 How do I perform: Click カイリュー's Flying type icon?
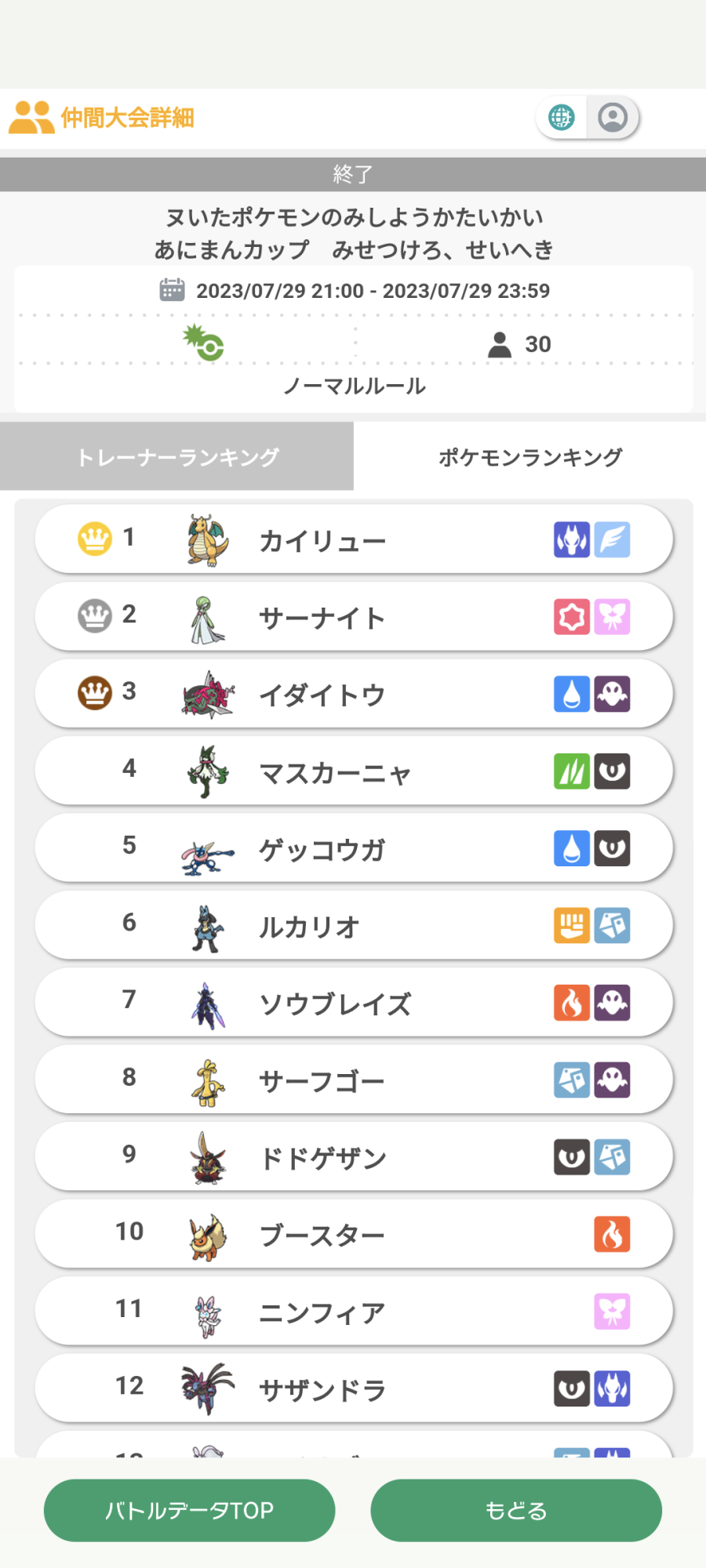pyautogui.click(x=612, y=539)
